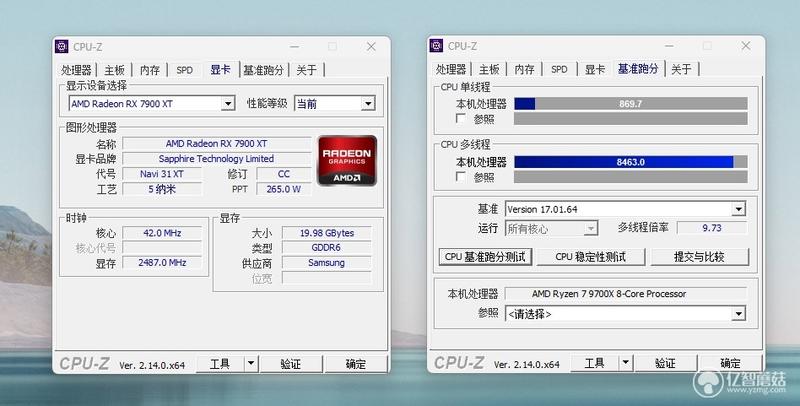Toggle 参照 checkbox under CPU 多线程
The image size is (800, 406).
pos(460,176)
